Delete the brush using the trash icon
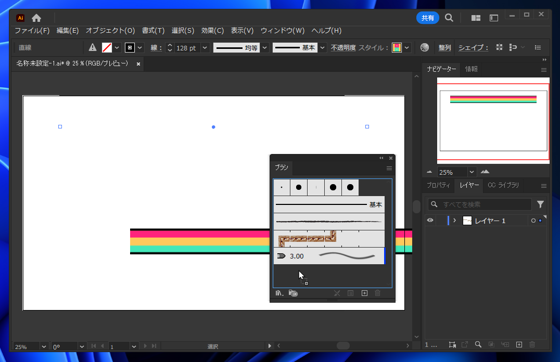Viewport: 560px width, 362px height. pos(378,293)
